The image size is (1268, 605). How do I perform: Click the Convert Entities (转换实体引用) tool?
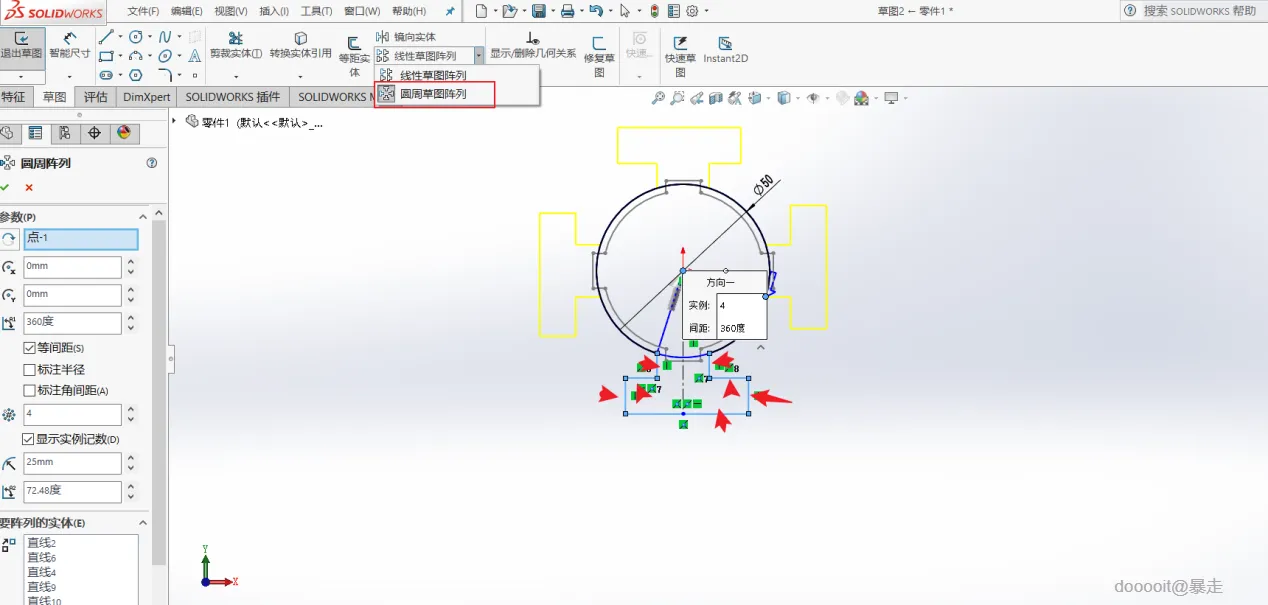point(300,46)
